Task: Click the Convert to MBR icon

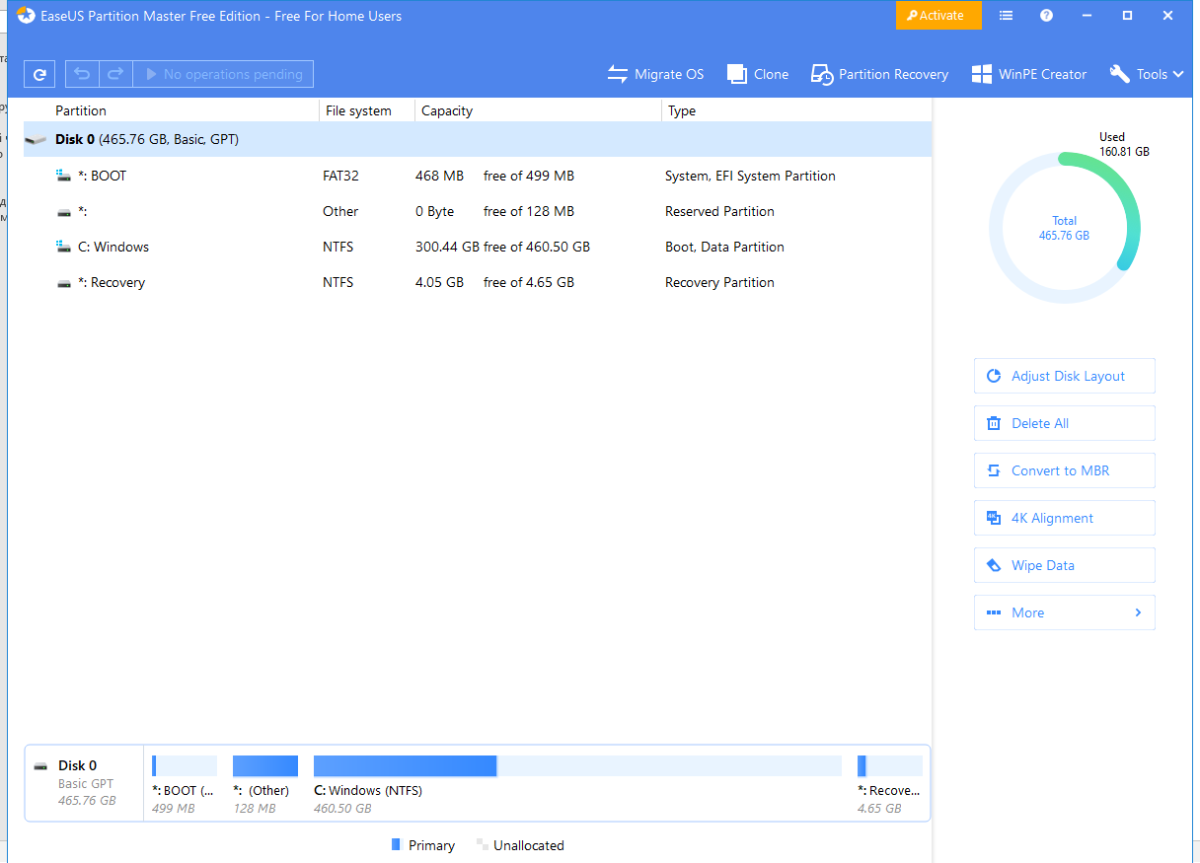Action: tap(994, 471)
